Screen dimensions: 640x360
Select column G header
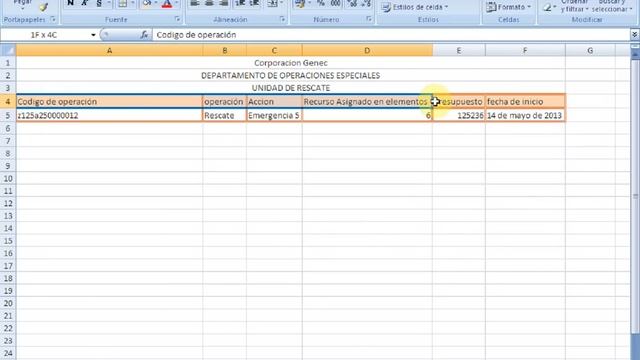click(x=590, y=50)
